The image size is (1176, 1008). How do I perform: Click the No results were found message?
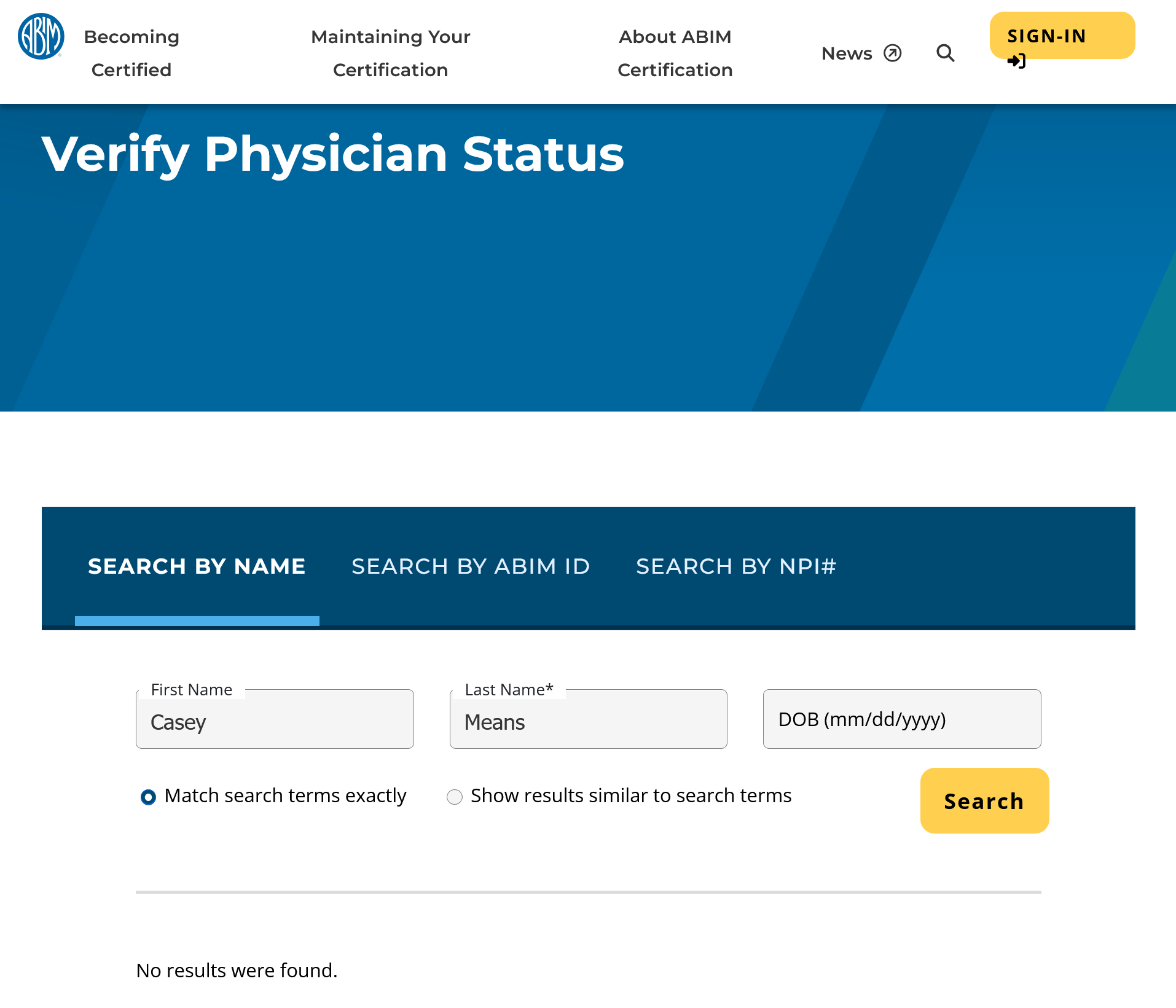click(x=237, y=971)
